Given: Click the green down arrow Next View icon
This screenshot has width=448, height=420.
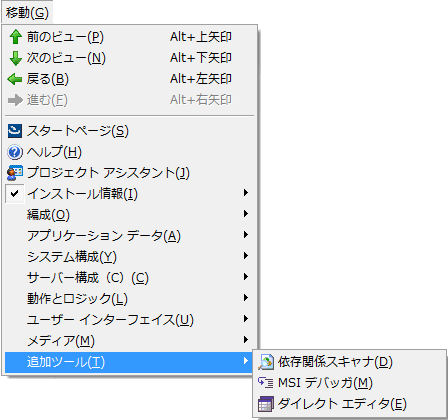Looking at the screenshot, I should point(15,58).
